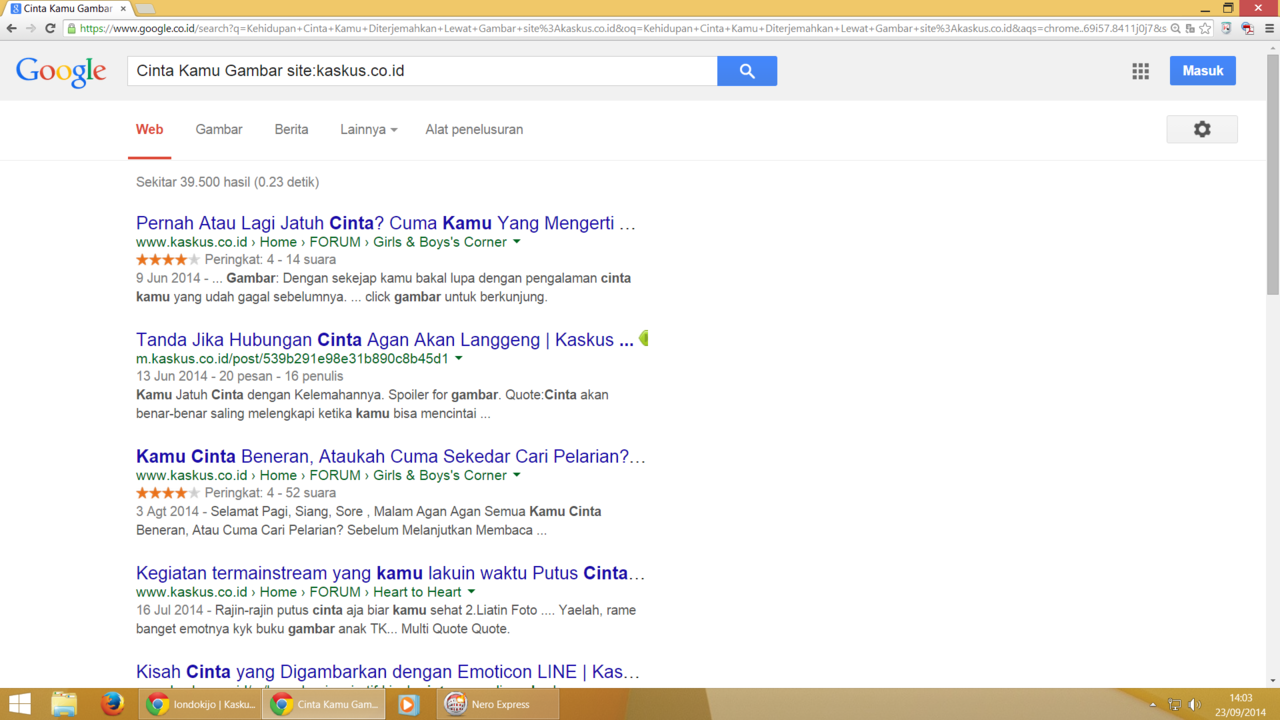Image resolution: width=1280 pixels, height=720 pixels.
Task: Open the Windows Start button
Action: 19,704
